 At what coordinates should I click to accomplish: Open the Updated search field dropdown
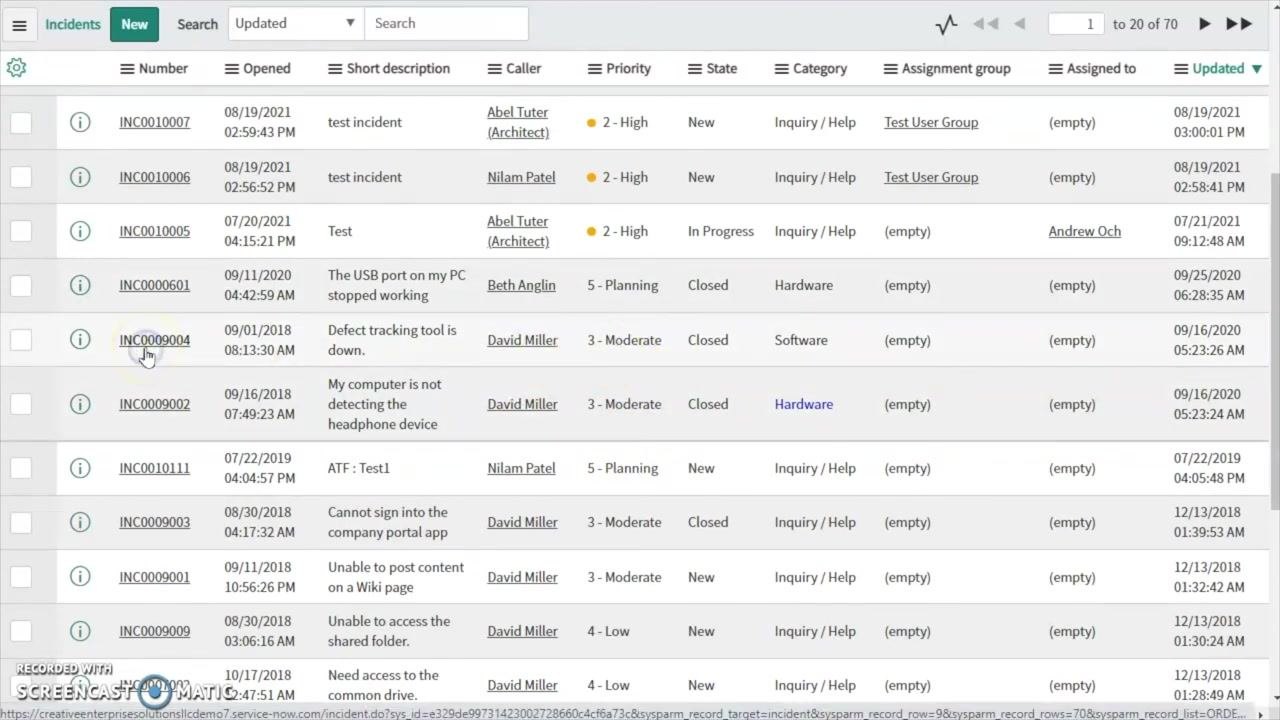coord(296,24)
